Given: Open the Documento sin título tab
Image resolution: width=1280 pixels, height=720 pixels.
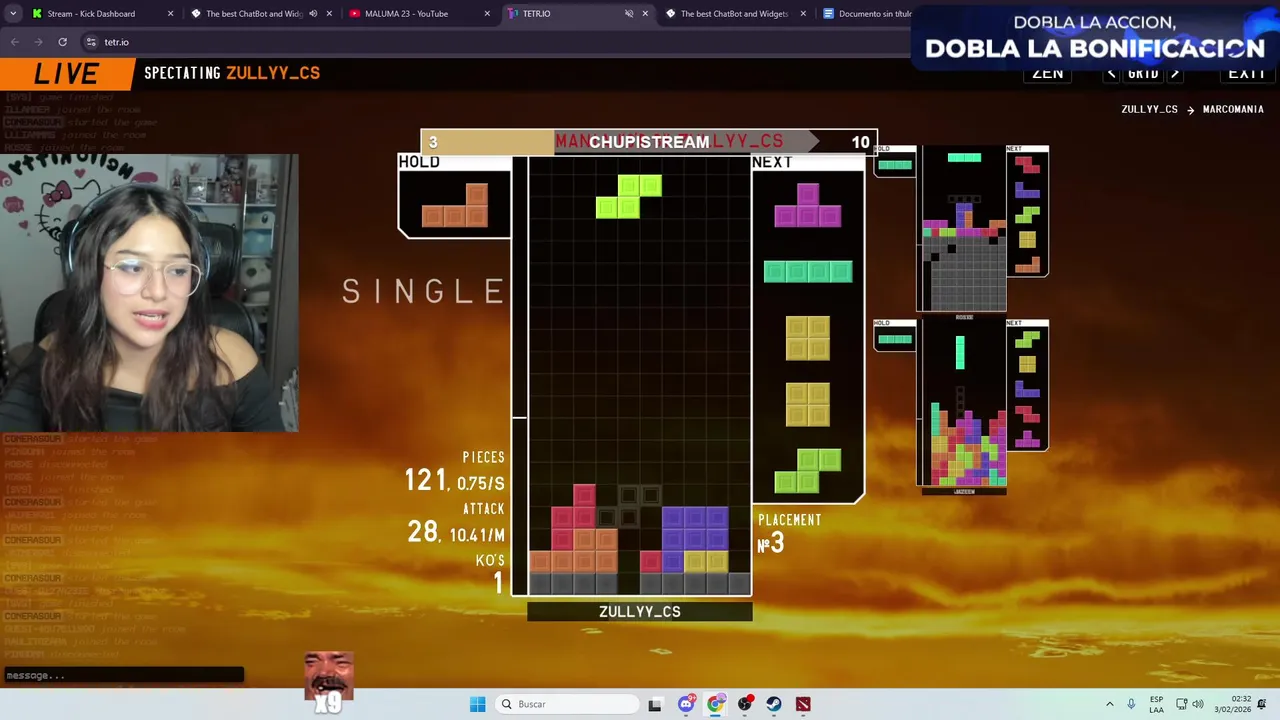Looking at the screenshot, I should tap(866, 14).
